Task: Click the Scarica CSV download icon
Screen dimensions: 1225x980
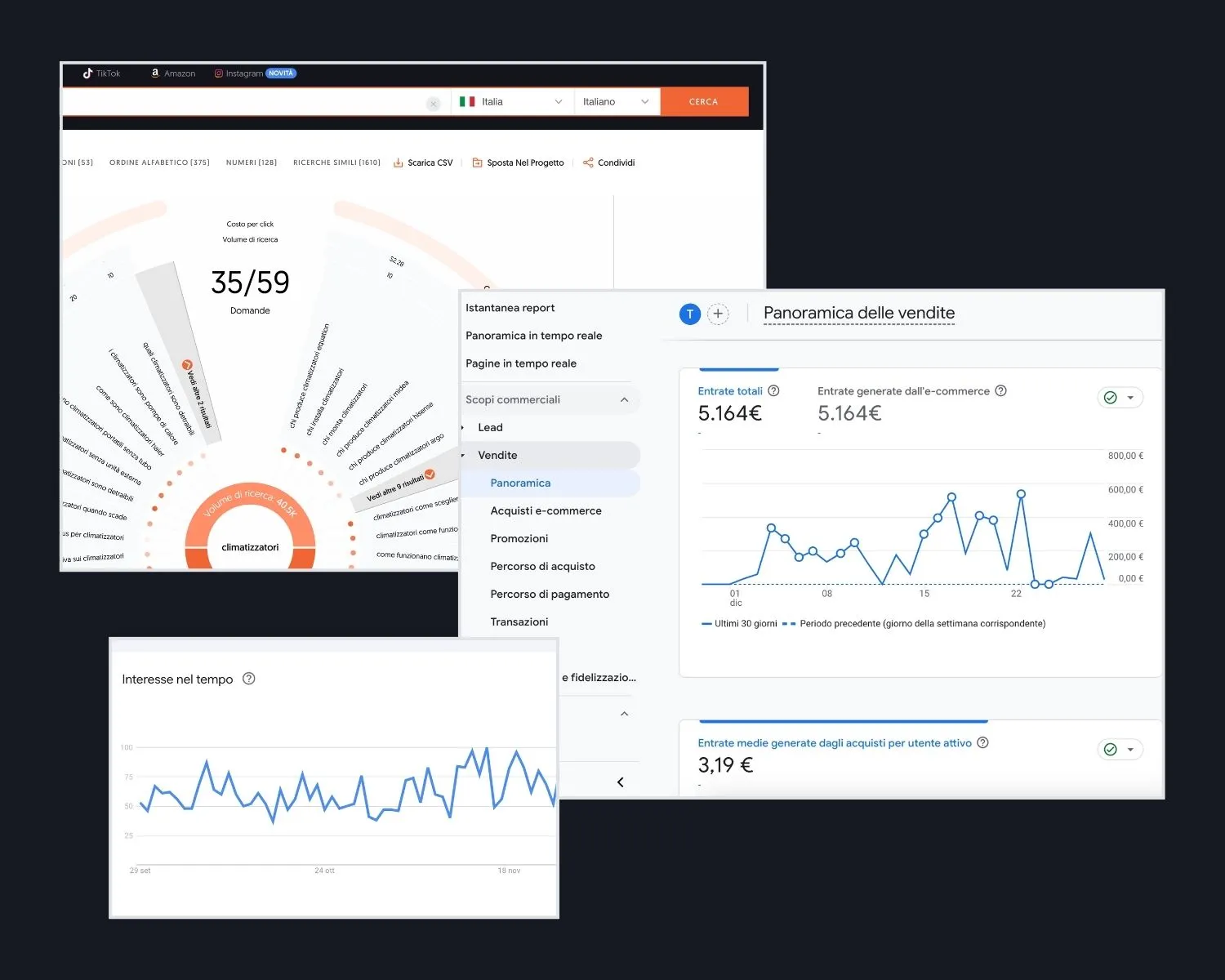Action: (399, 163)
